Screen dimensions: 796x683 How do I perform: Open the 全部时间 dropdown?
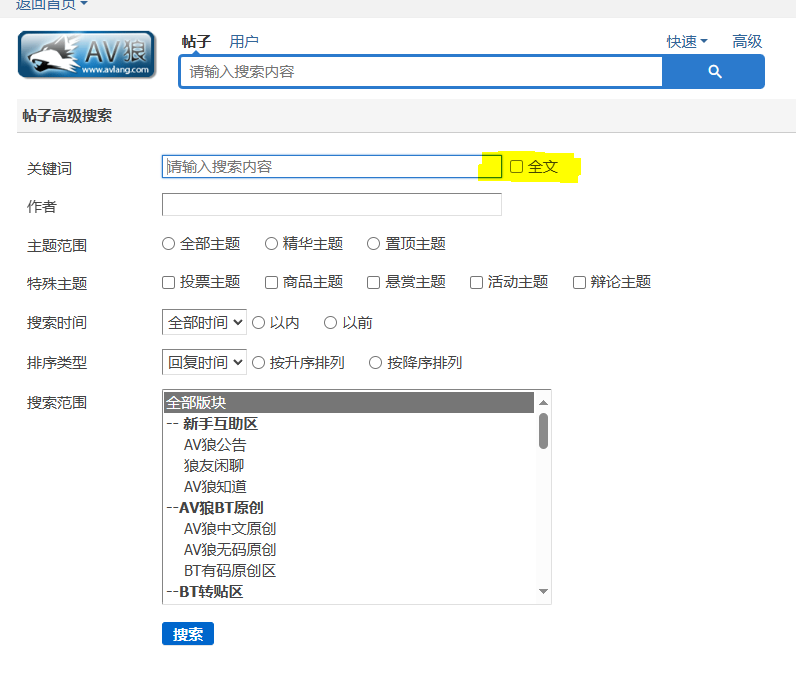[204, 323]
